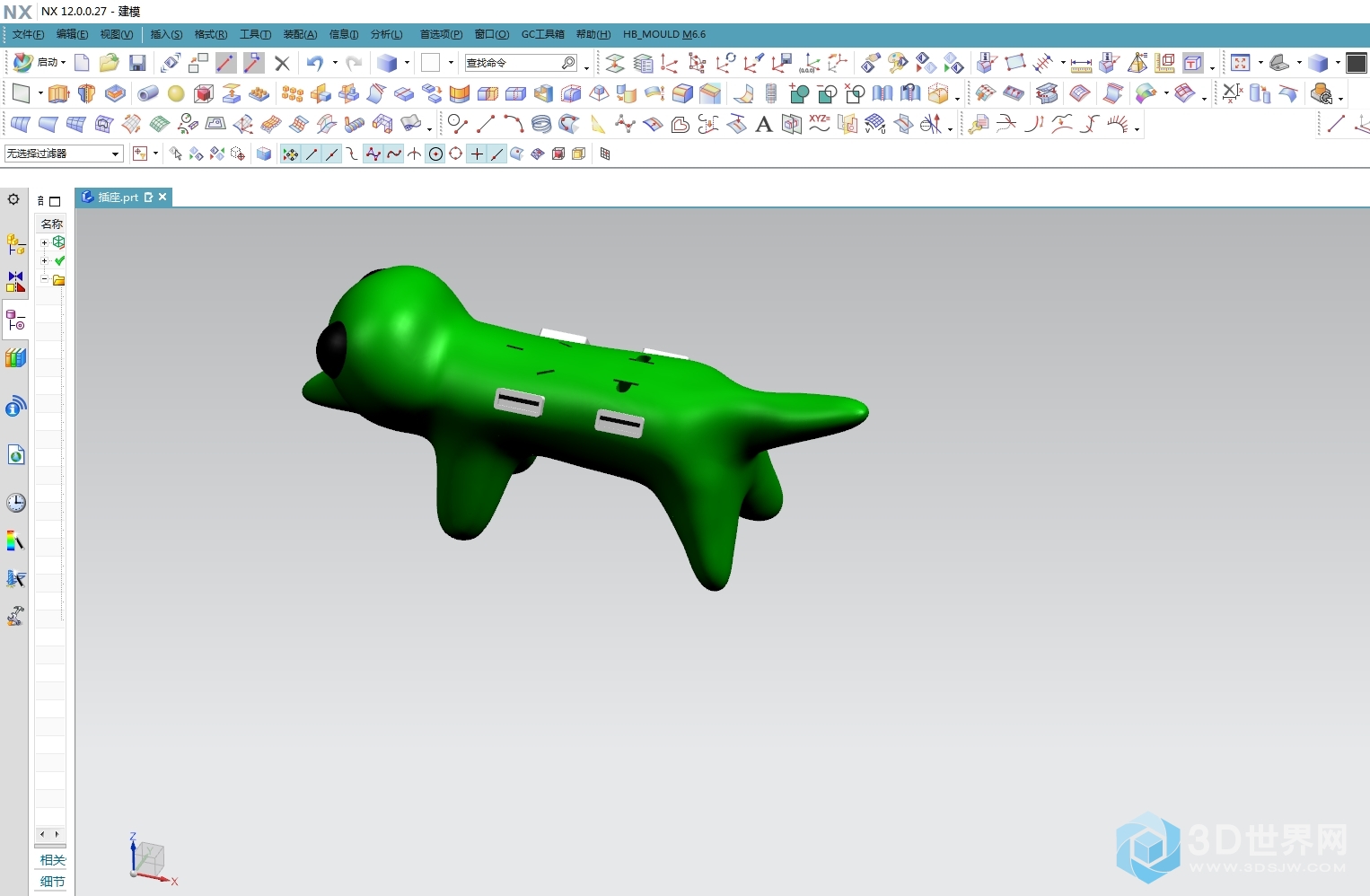This screenshot has height=896, width=1370.
Task: Click the Delete (X) icon in the toolbar
Action: pos(282,63)
